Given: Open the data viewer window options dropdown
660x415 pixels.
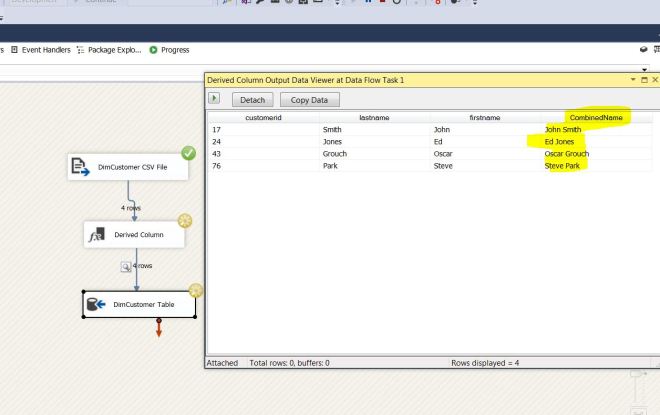Looking at the screenshot, I should click(632, 79).
